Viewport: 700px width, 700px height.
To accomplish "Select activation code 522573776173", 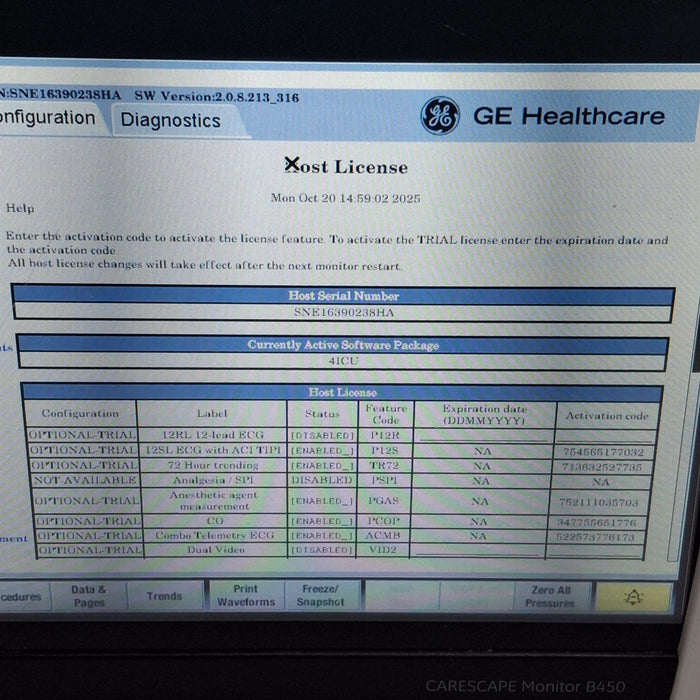I will click(596, 537).
